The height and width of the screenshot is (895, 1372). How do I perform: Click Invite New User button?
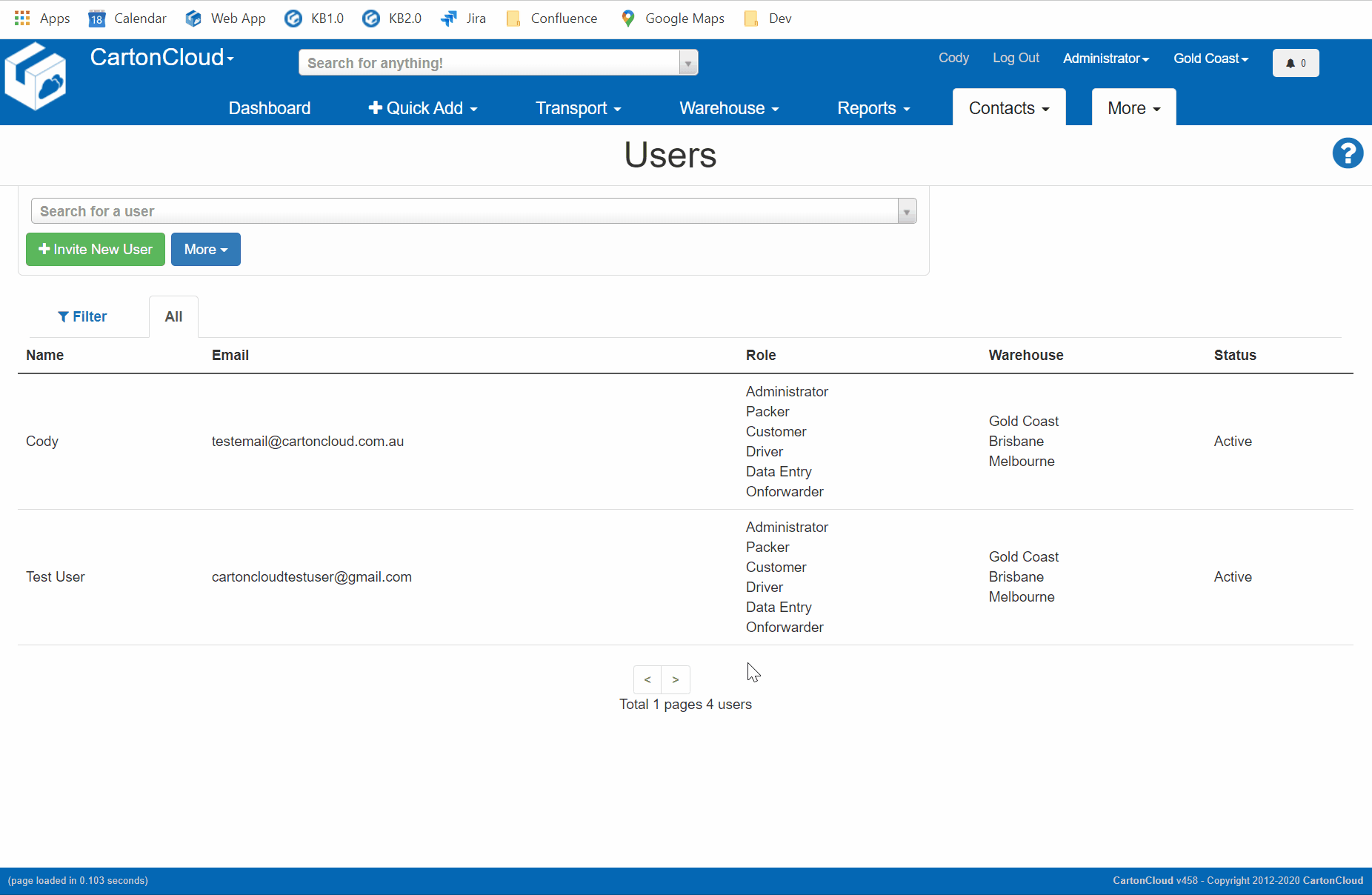coord(96,250)
